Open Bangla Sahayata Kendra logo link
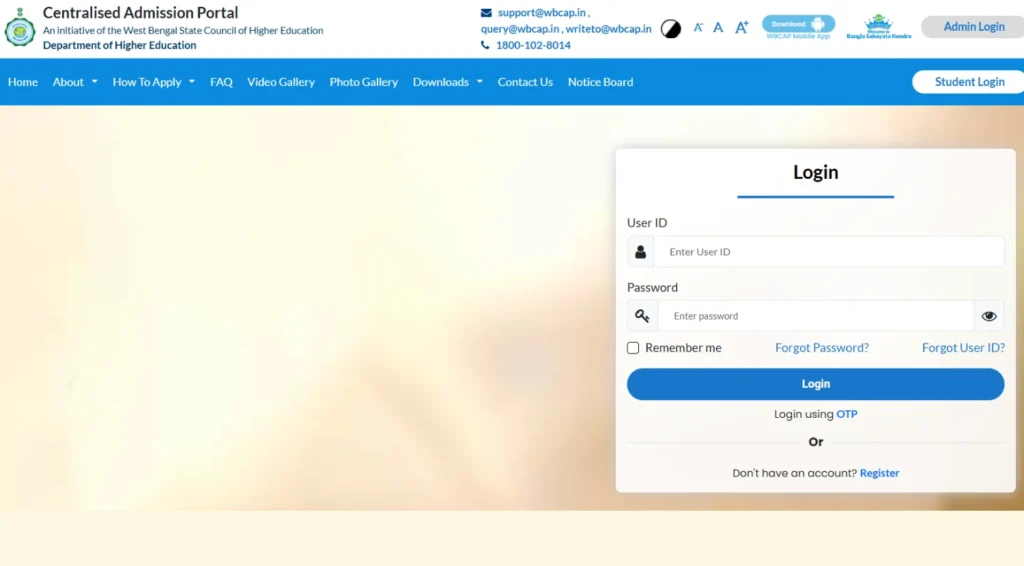 pyautogui.click(x=878, y=27)
